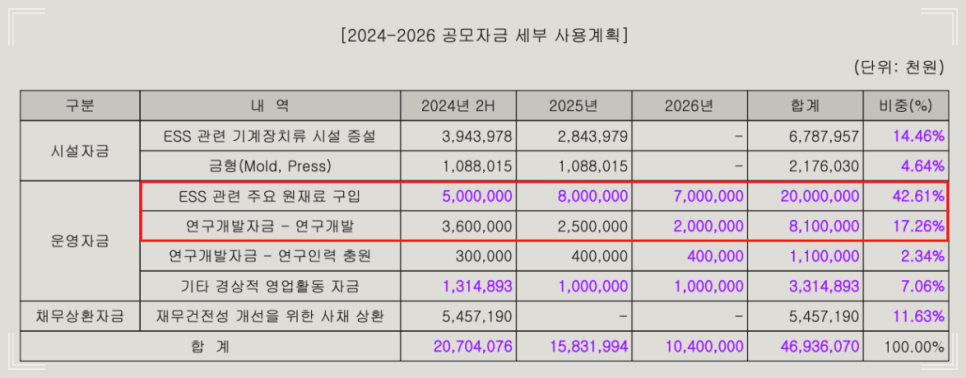This screenshot has width=966, height=378.
Task: Click the value 300,000
Action: pos(484,257)
